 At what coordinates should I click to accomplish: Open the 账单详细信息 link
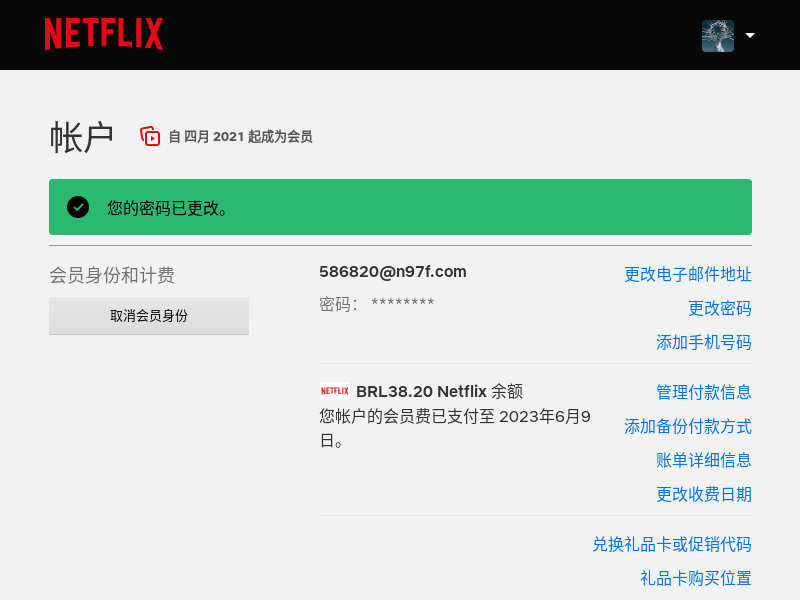click(x=704, y=460)
